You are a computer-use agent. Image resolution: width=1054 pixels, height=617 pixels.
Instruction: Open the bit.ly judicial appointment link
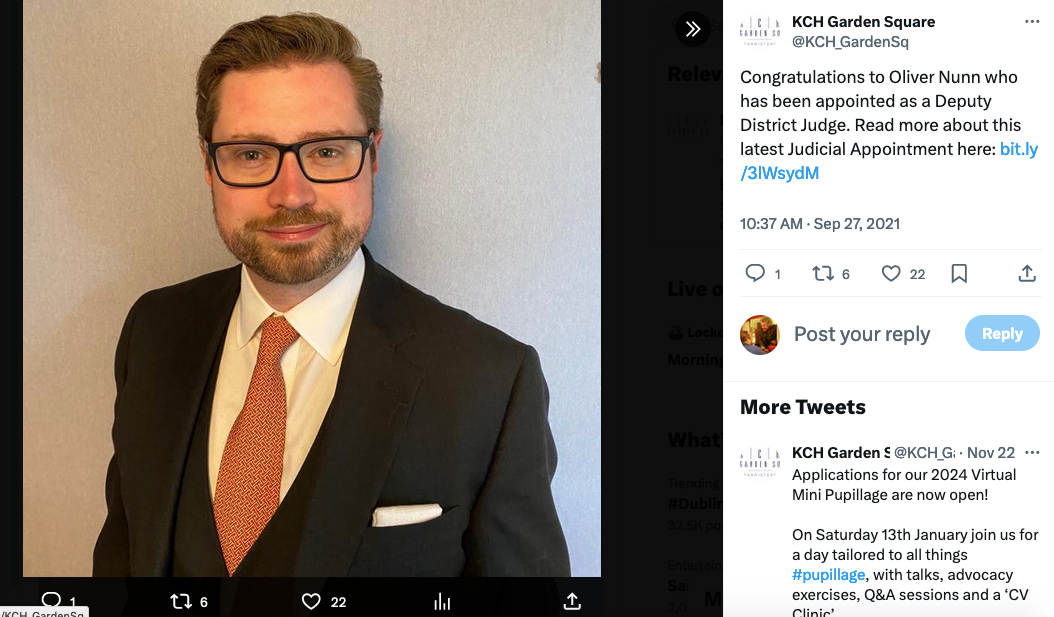pyautogui.click(x=1018, y=149)
